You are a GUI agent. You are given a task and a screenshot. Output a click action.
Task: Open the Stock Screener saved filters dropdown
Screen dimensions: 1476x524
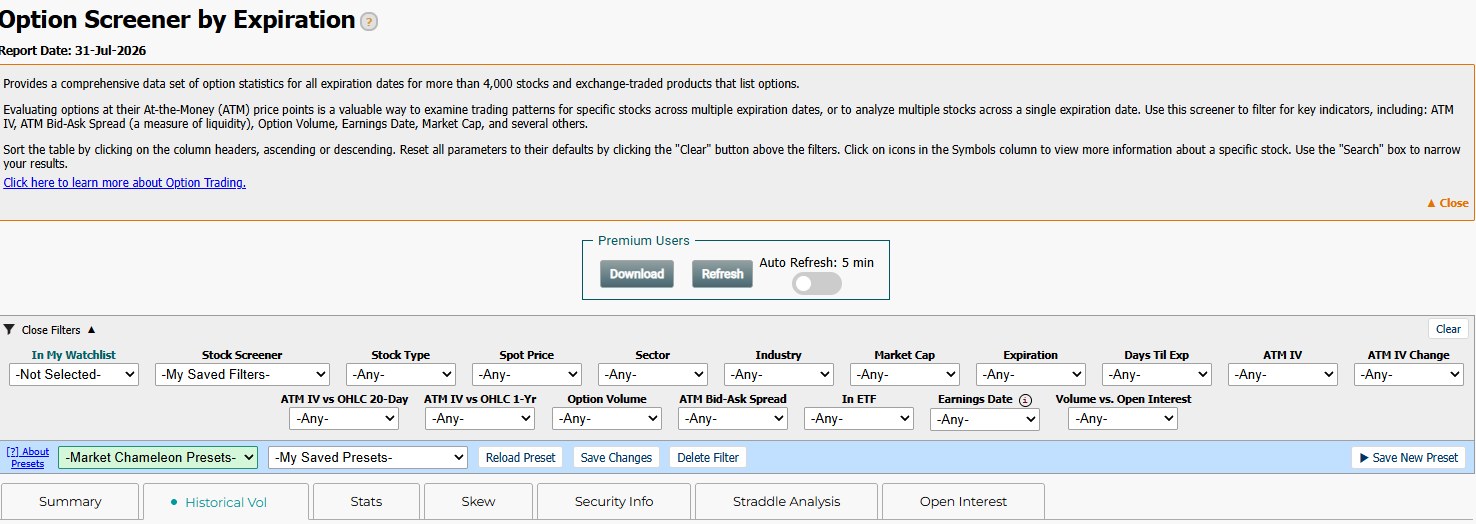(242, 374)
